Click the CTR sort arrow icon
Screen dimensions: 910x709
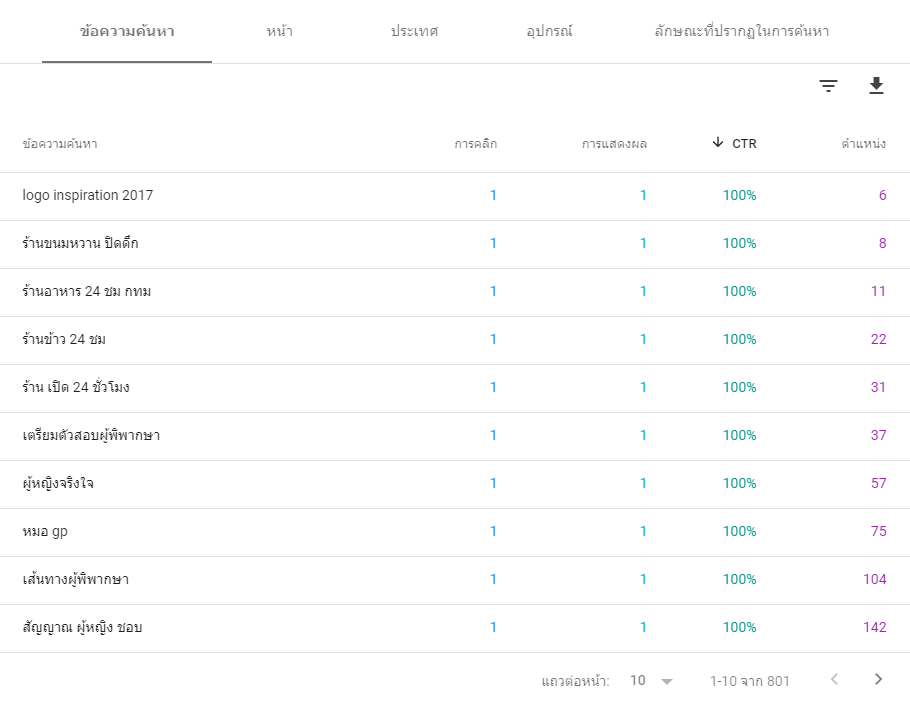click(718, 143)
